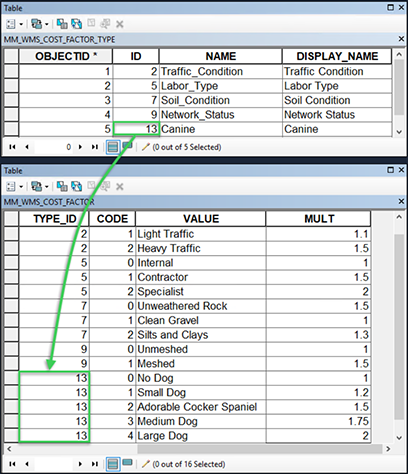This screenshot has height=474, width=408.
Task: Select the MM_WMS_COST_FACTOR tab
Action: point(49,202)
